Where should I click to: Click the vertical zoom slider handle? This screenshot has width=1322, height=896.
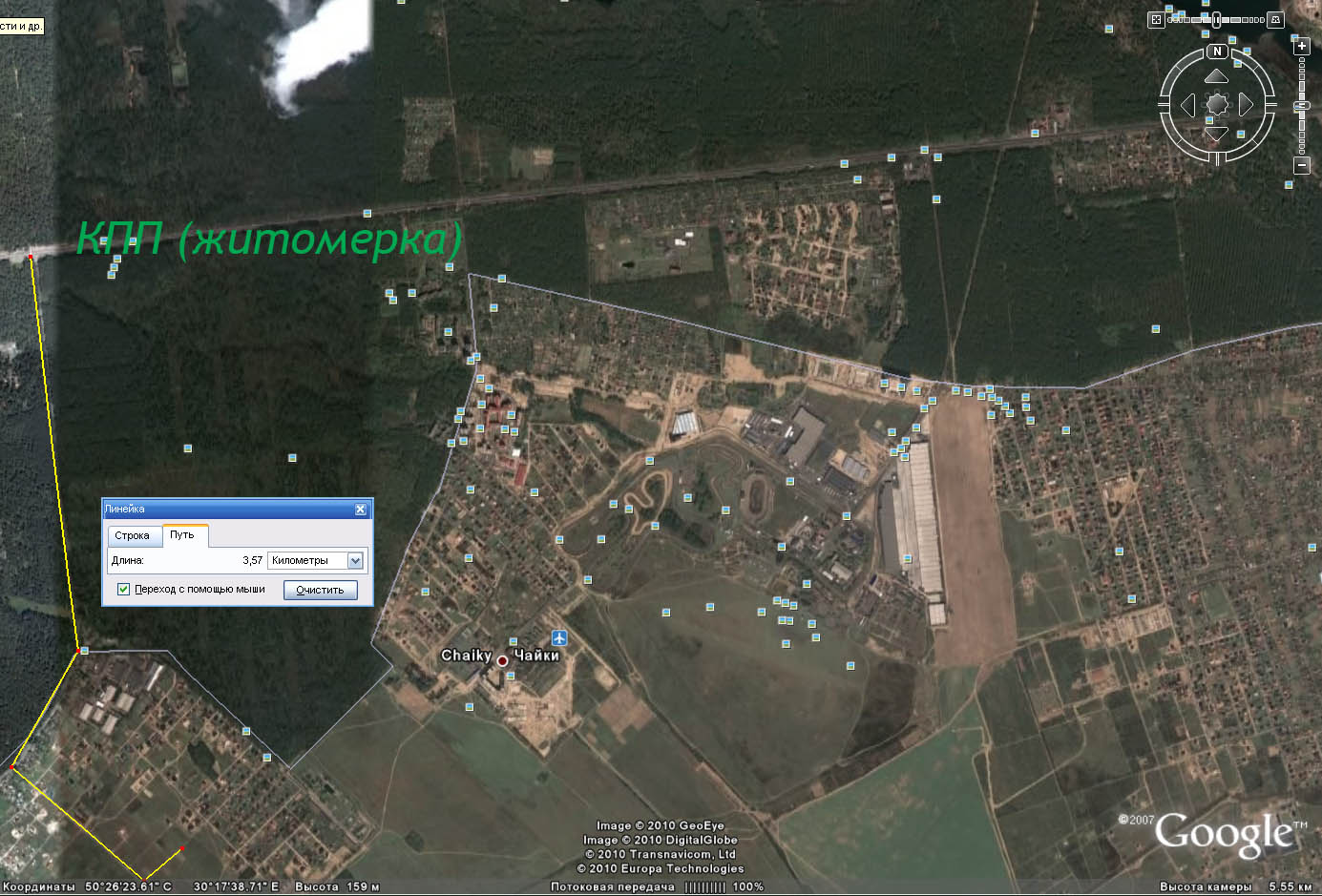tap(1302, 106)
